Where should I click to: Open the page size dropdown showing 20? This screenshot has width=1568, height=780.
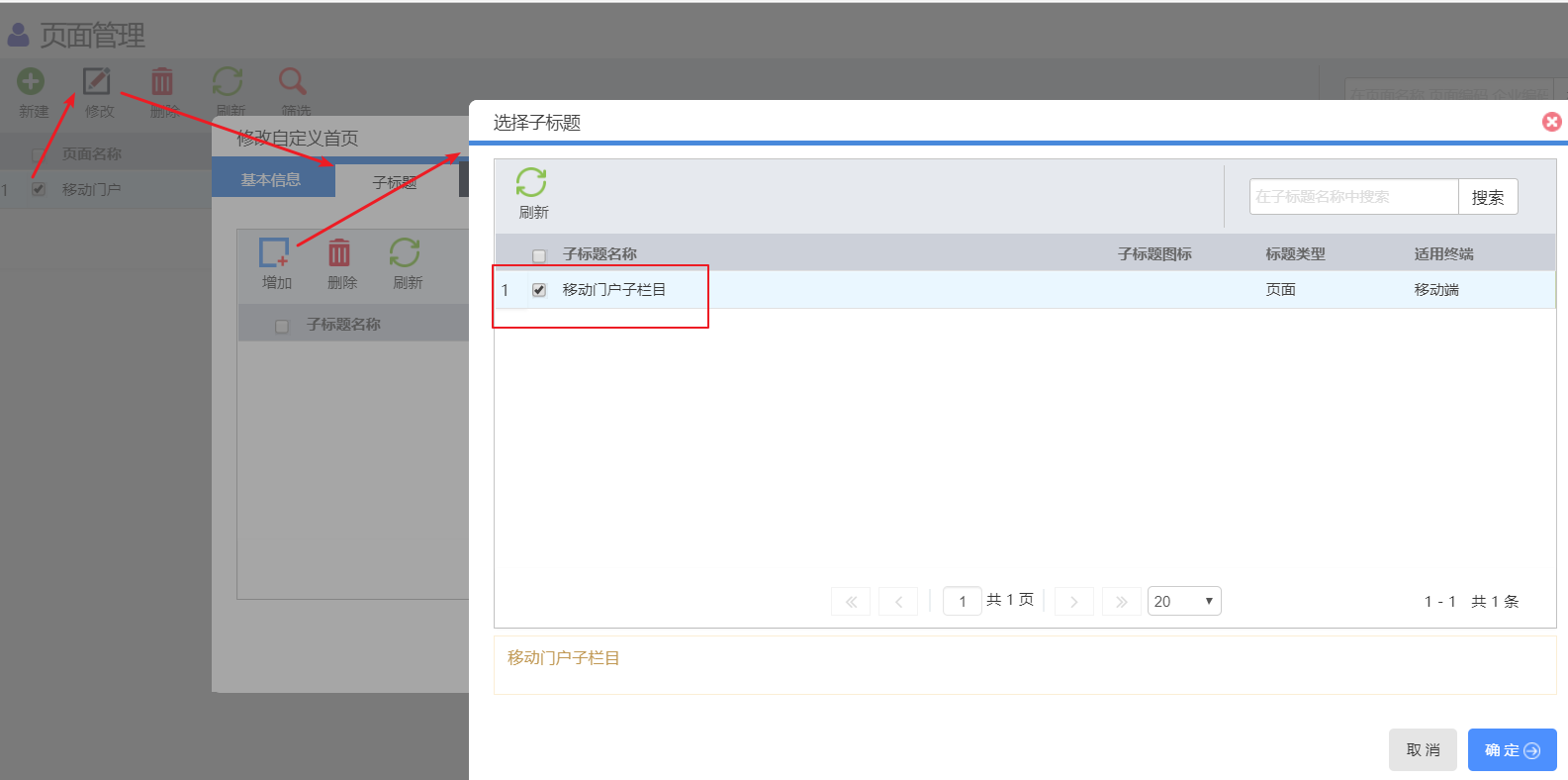point(1183,601)
